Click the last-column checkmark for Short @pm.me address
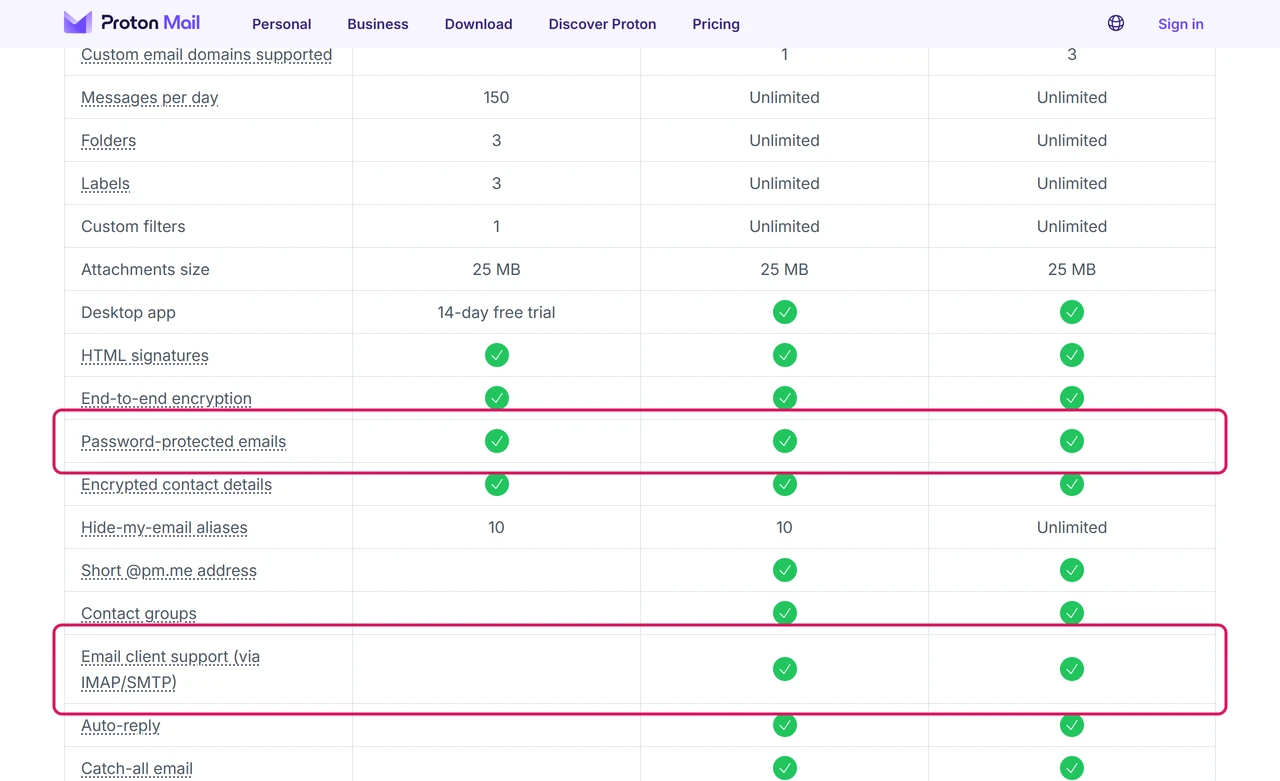This screenshot has width=1280, height=781. point(1072,570)
